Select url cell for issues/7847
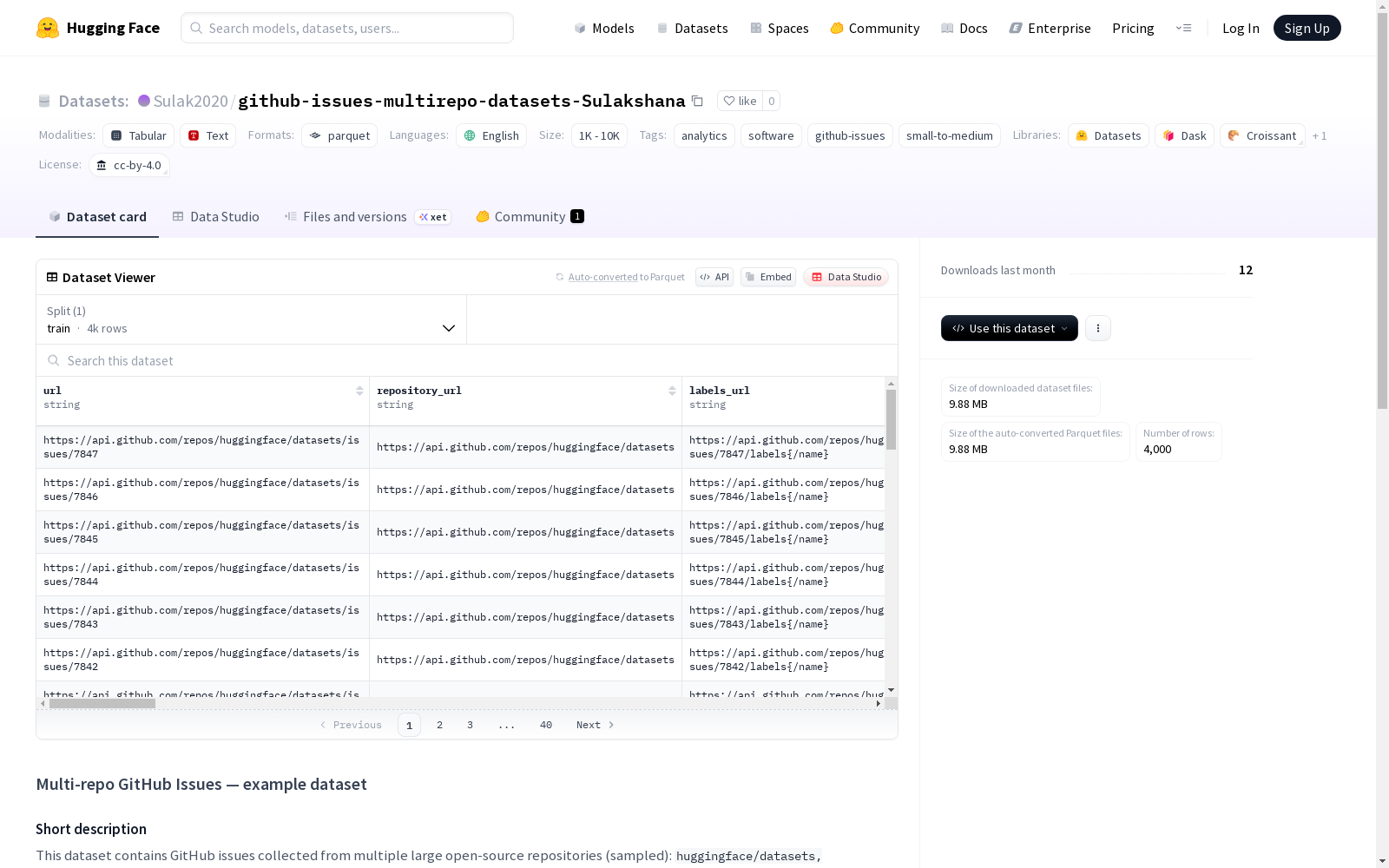Image resolution: width=1389 pixels, height=868 pixels. point(202,447)
